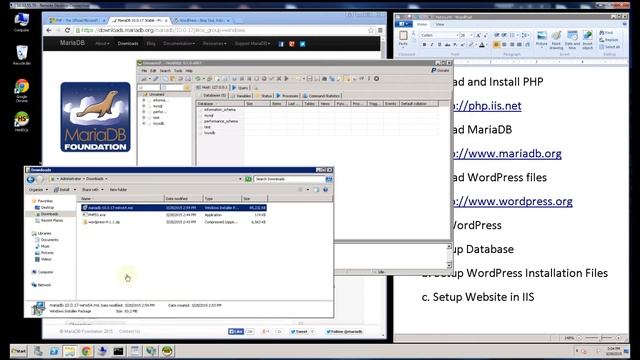Select the wordpress-4.1.1.zip file

[174, 222]
